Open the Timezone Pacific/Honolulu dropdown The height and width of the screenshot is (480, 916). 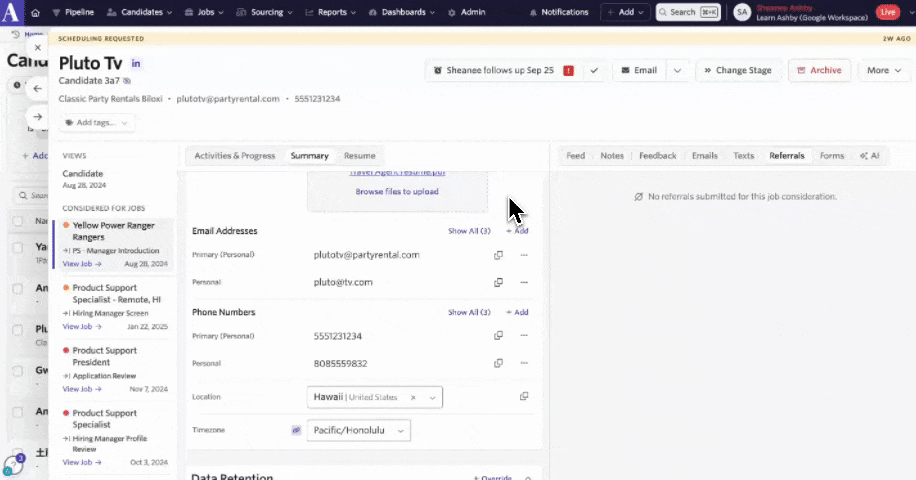[358, 430]
